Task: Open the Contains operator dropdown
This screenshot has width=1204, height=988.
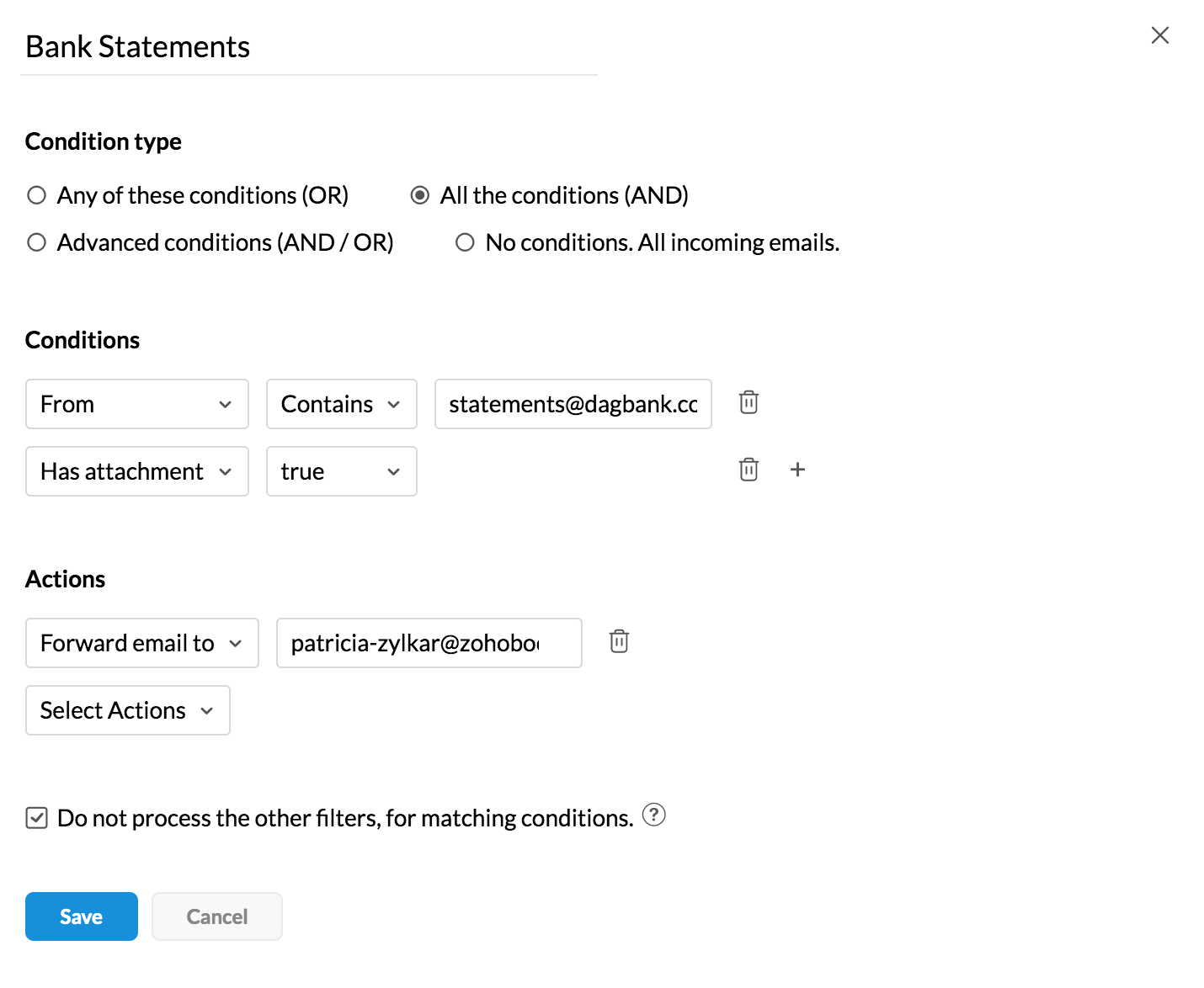Action: (341, 404)
